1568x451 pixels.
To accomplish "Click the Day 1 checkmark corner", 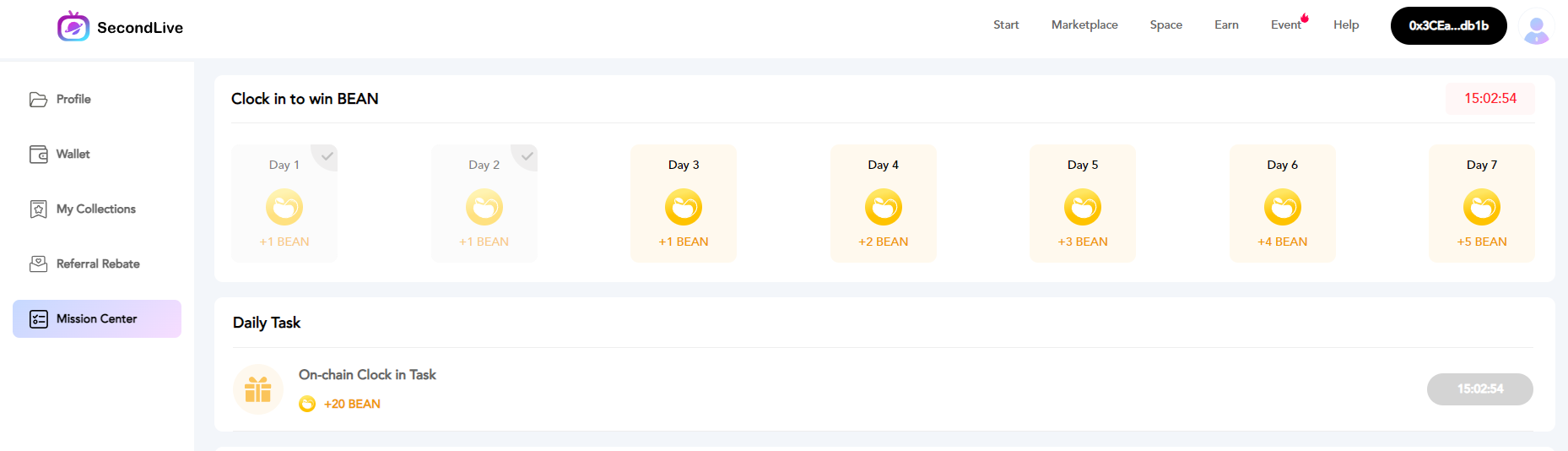I will (x=327, y=155).
